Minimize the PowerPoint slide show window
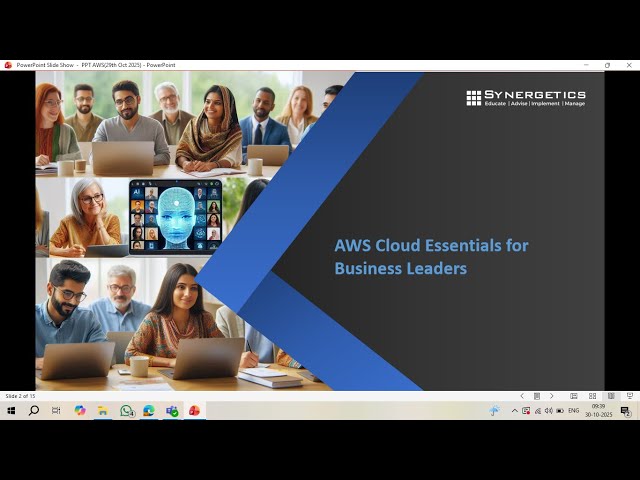The width and height of the screenshot is (640, 480). [x=586, y=65]
